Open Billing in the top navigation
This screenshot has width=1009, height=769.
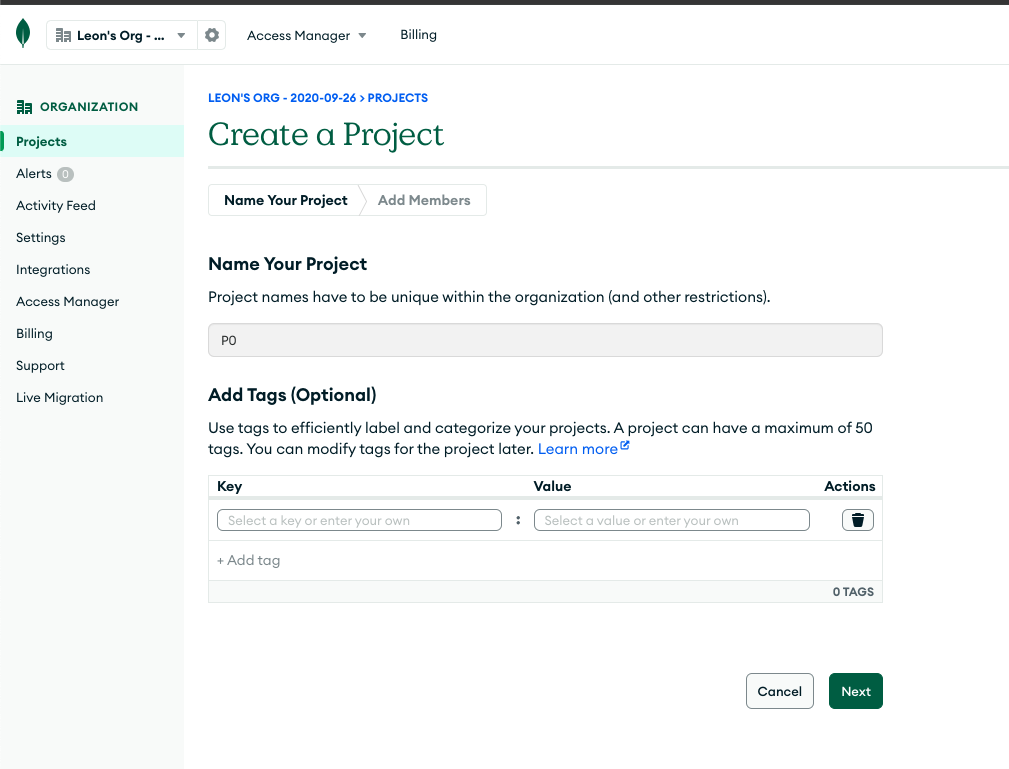click(x=418, y=35)
